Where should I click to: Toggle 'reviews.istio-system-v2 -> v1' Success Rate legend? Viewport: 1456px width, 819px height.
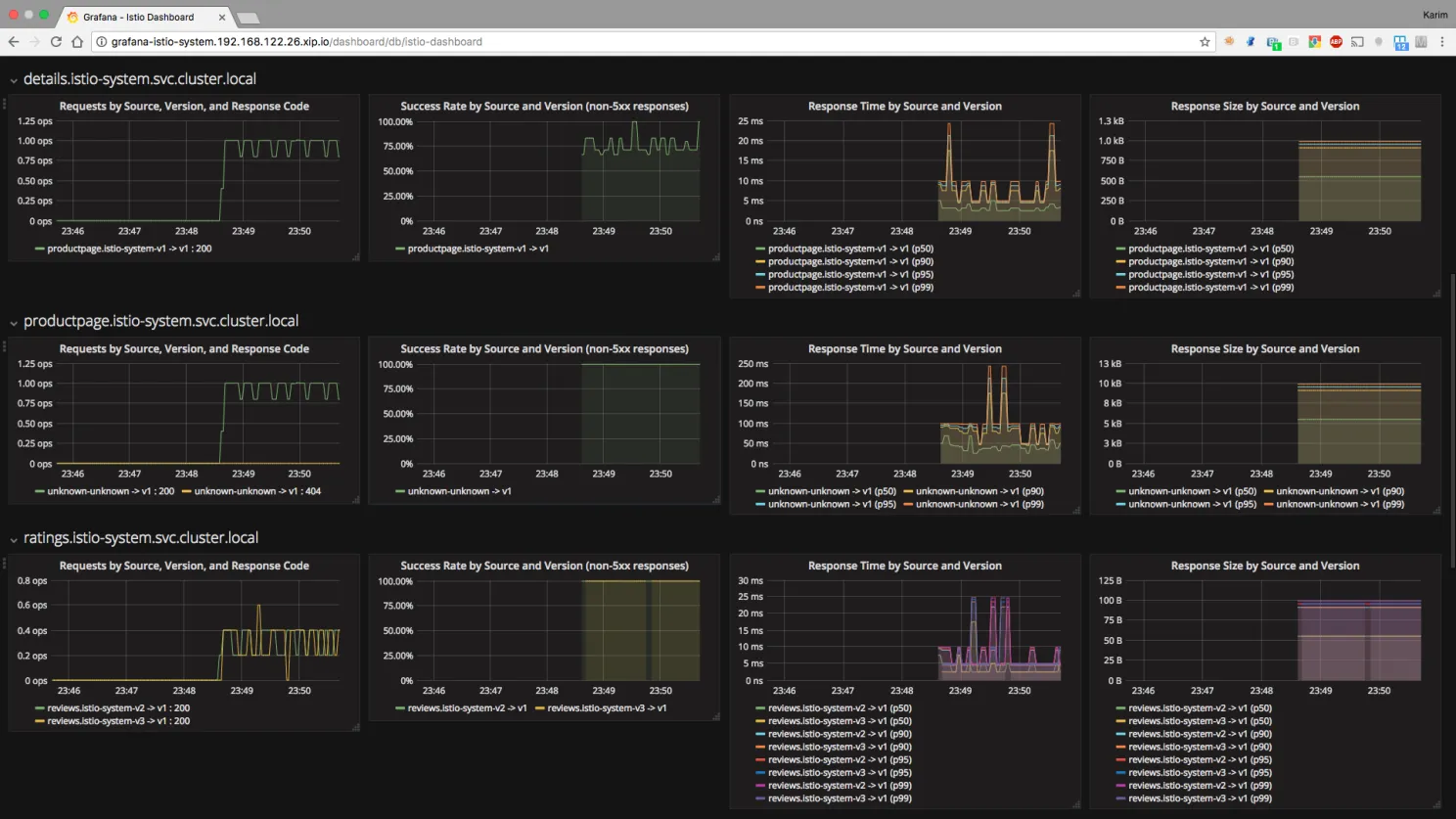coord(467,708)
